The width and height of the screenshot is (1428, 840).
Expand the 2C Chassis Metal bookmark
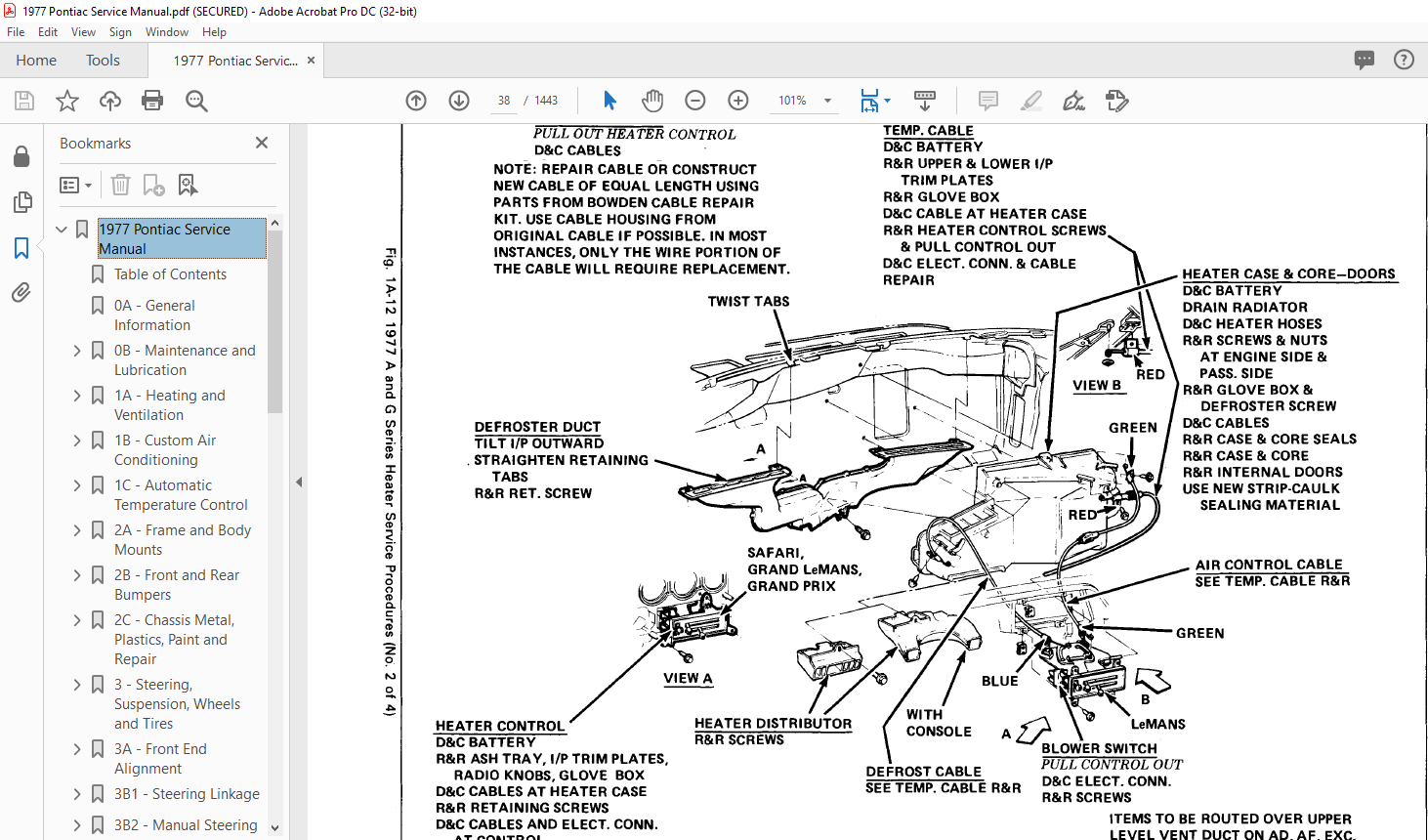point(77,620)
